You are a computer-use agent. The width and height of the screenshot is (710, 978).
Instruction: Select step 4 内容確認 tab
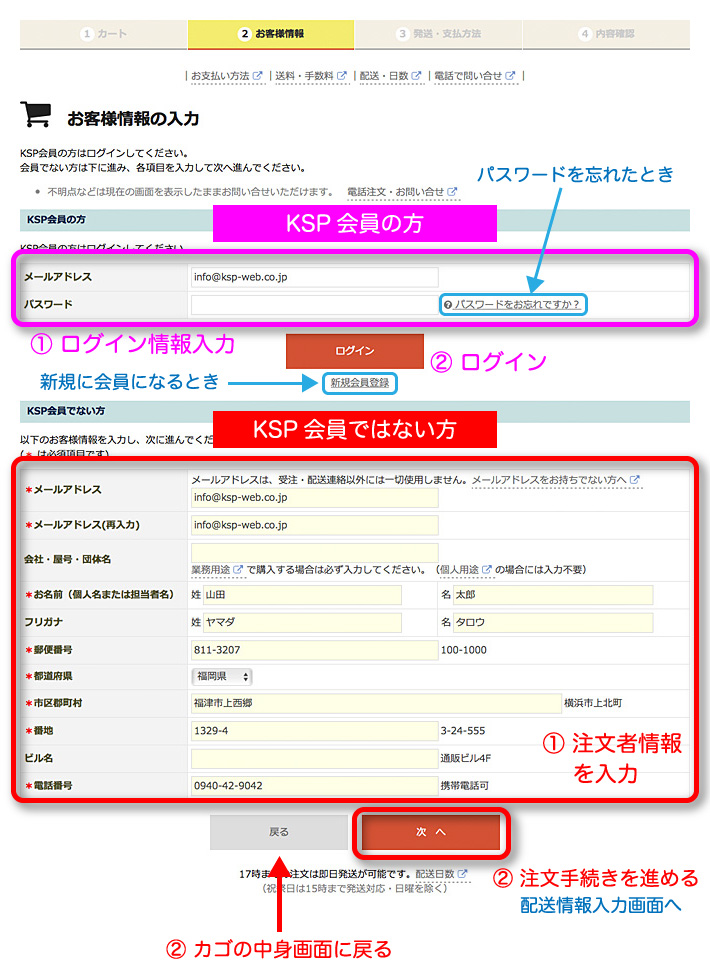[606, 34]
